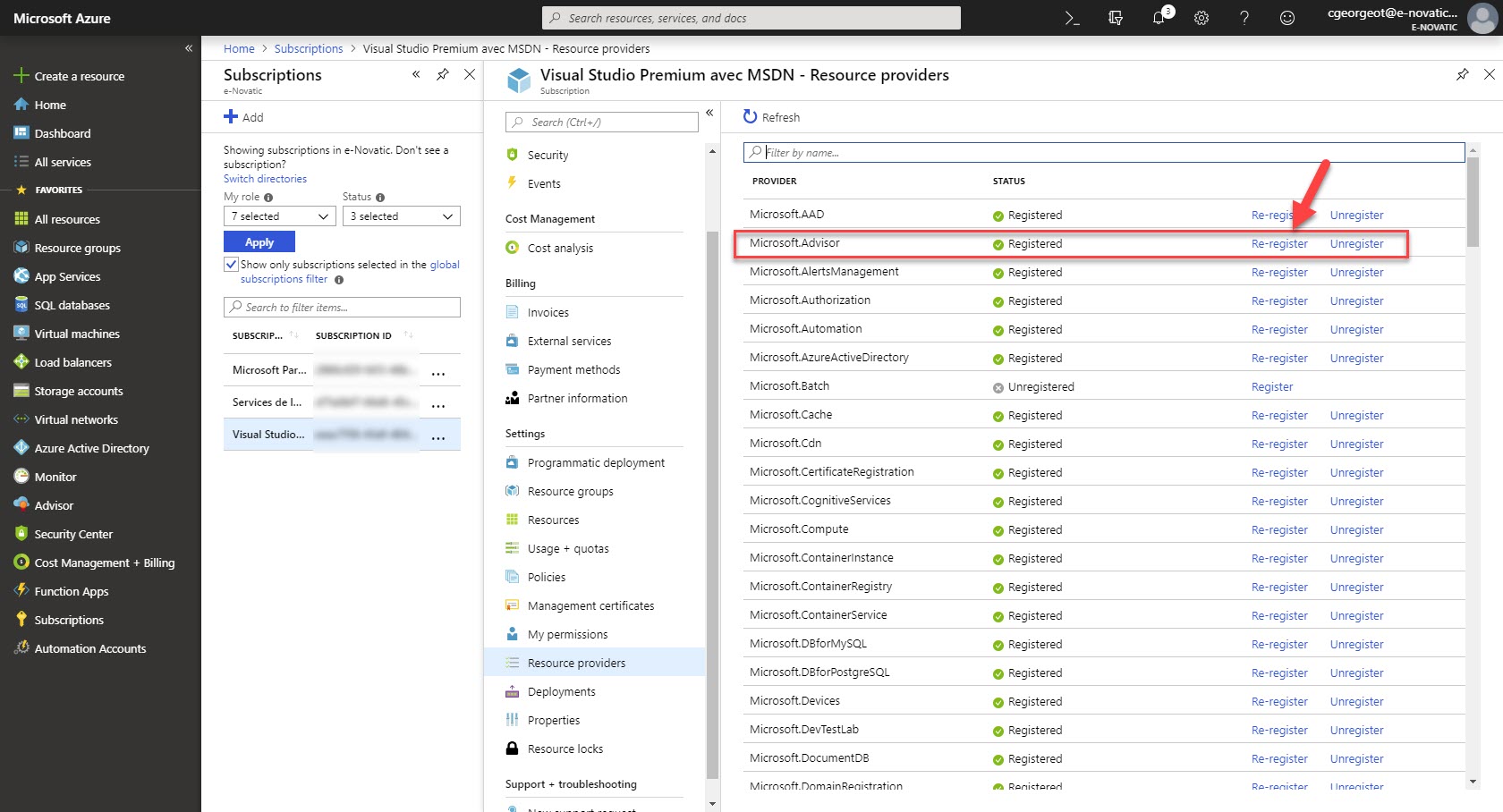Pin the Subscriptions blade
Screen dimensions: 1503x812
pyautogui.click(x=443, y=74)
